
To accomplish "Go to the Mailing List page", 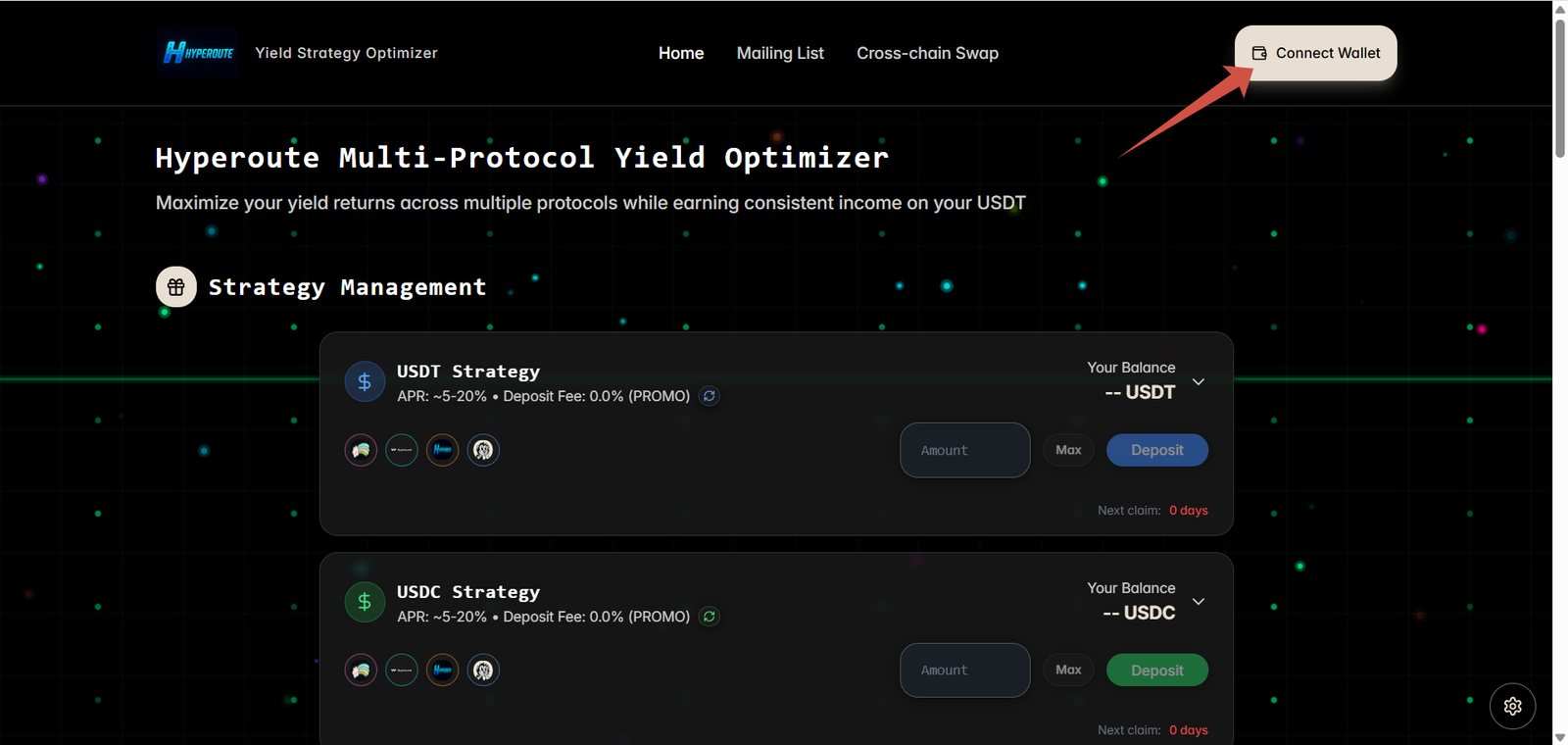I will [780, 53].
